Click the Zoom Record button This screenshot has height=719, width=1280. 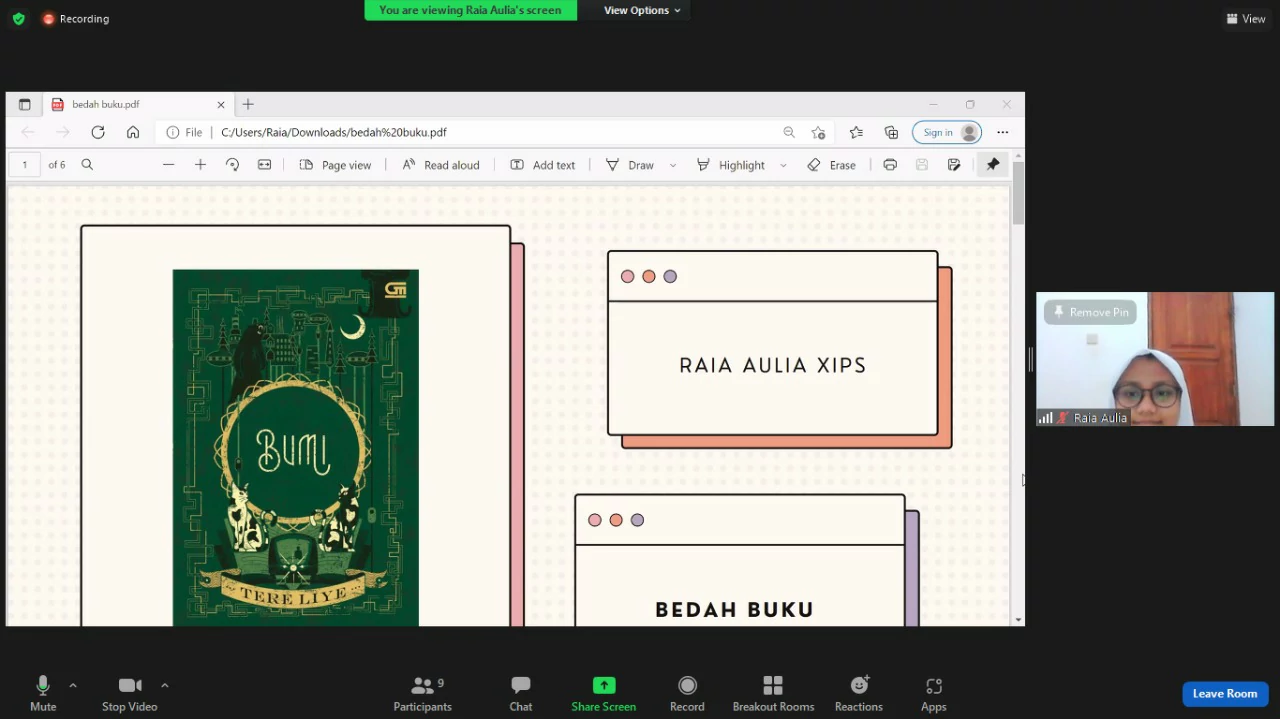tap(687, 693)
